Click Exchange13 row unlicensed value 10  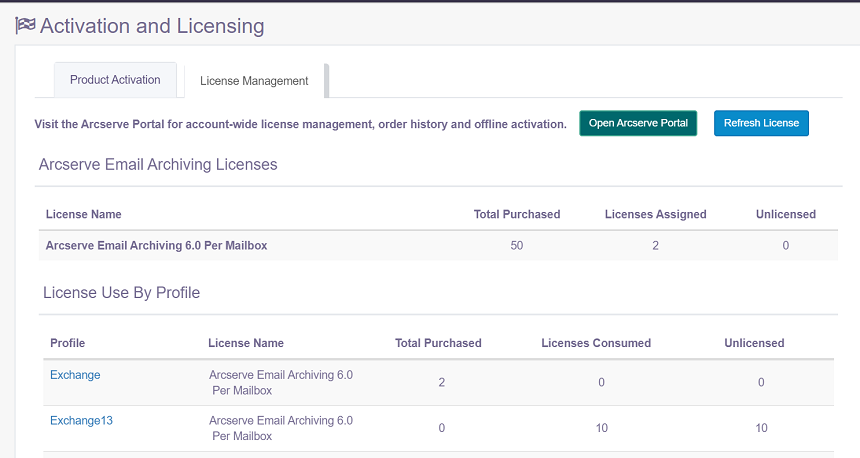pyautogui.click(x=761, y=428)
